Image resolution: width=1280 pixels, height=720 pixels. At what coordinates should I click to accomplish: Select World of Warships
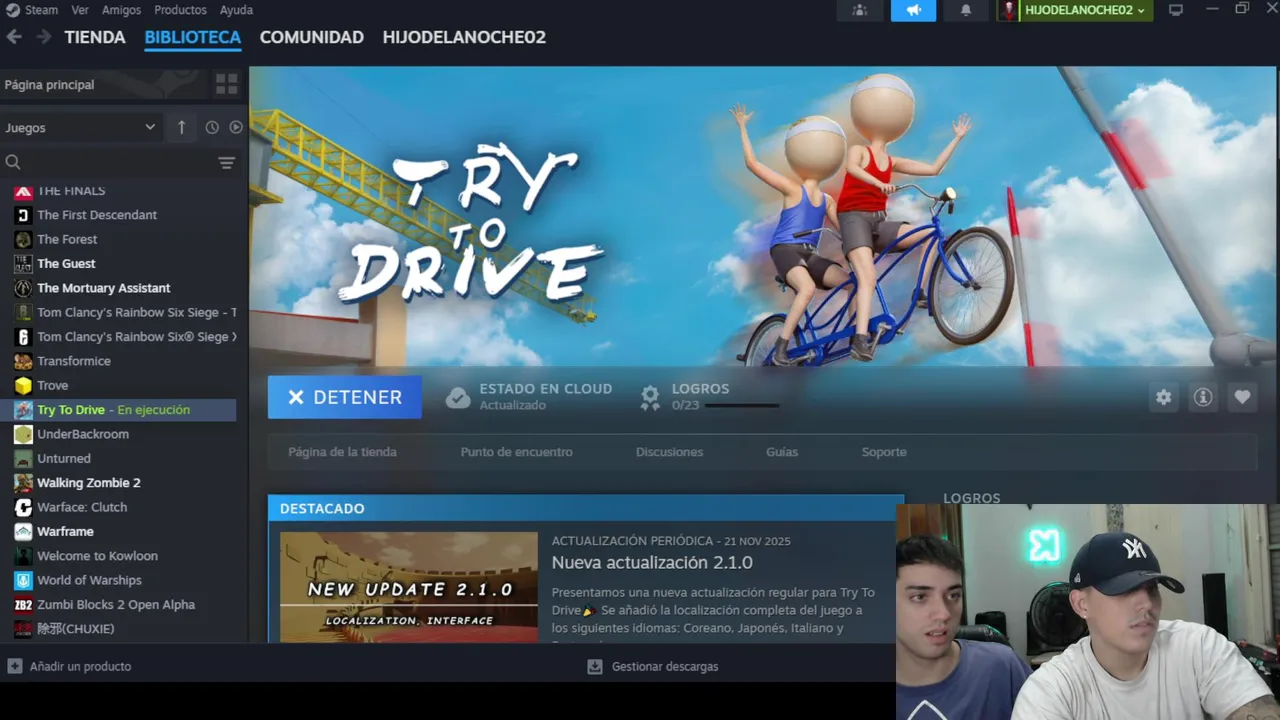point(89,580)
